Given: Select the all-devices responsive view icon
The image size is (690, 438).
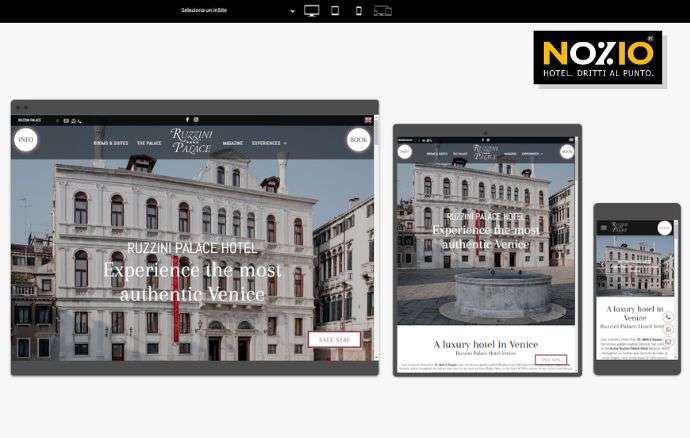Looking at the screenshot, I should pyautogui.click(x=382, y=11).
